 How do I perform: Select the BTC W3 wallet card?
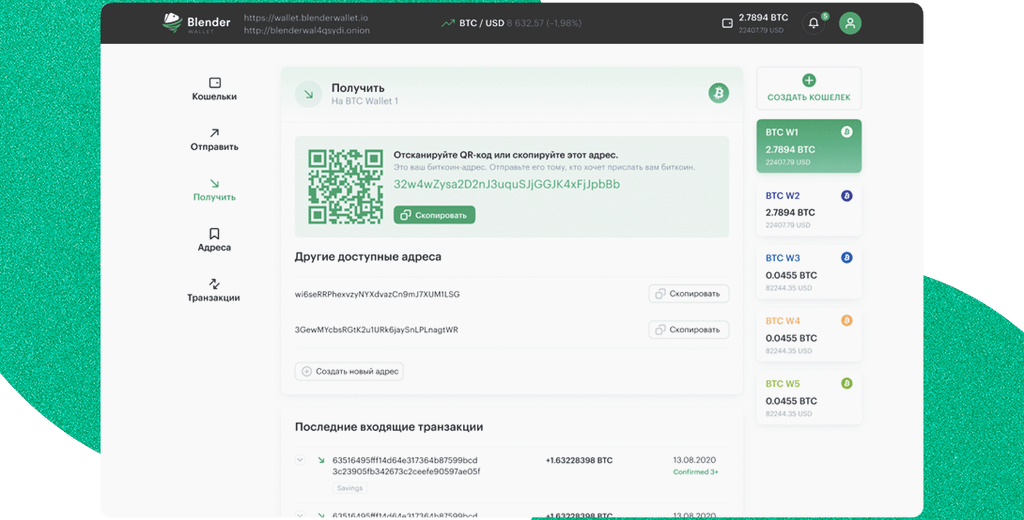click(808, 272)
